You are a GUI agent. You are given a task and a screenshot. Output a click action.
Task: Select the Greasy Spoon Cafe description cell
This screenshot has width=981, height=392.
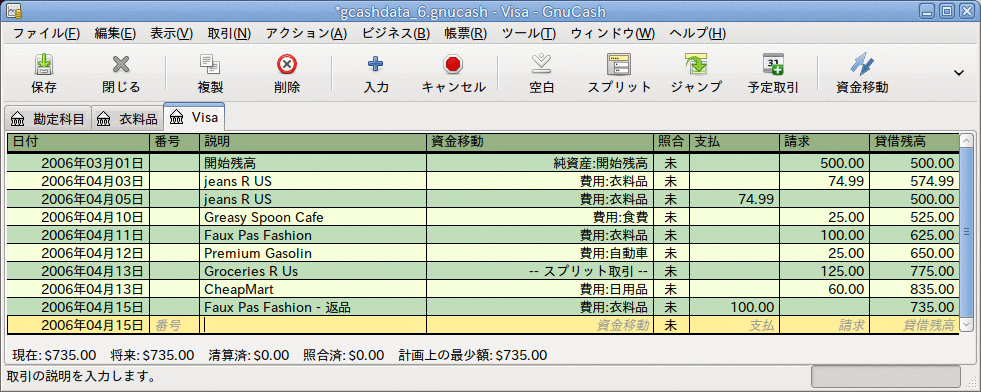click(x=313, y=218)
